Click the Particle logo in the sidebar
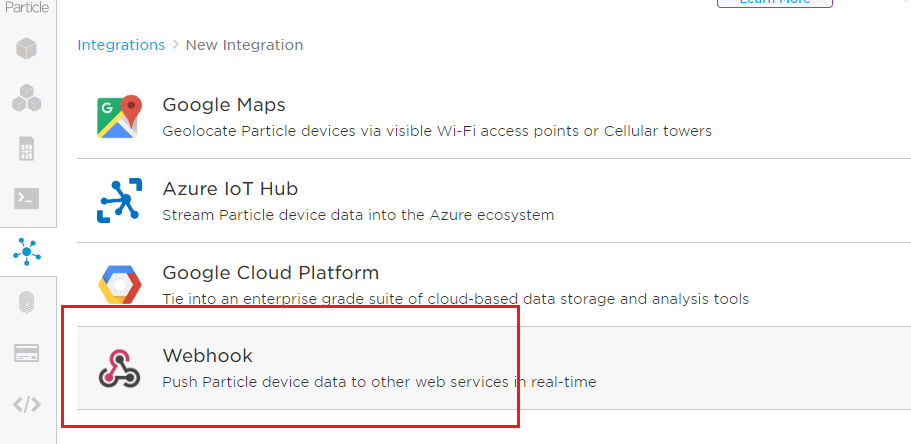Image resolution: width=911 pixels, height=444 pixels. [25, 6]
